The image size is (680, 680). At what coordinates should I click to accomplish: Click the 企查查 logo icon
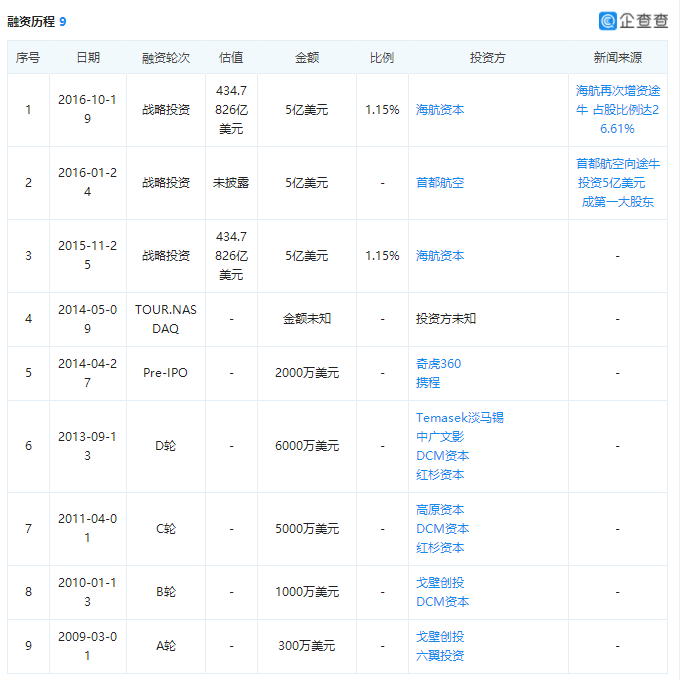(x=608, y=21)
